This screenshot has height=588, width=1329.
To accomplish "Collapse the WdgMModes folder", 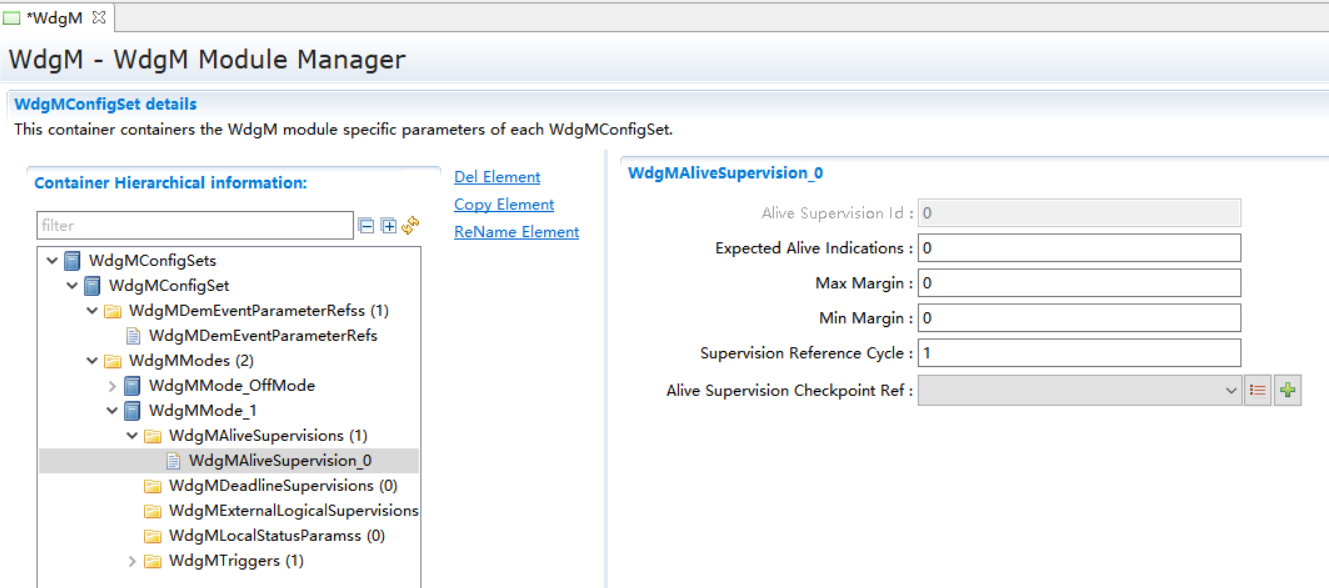I will tap(92, 361).
